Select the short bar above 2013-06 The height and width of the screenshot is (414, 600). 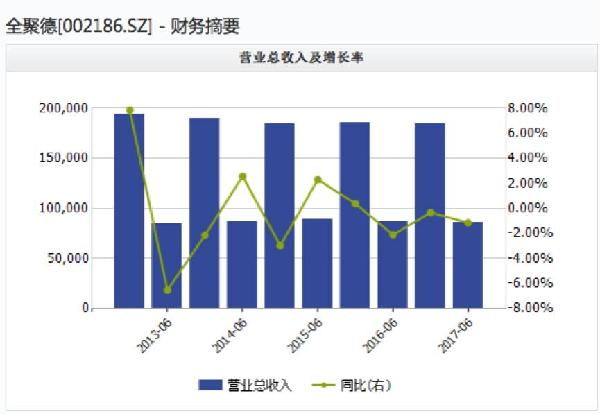[x=167, y=265]
